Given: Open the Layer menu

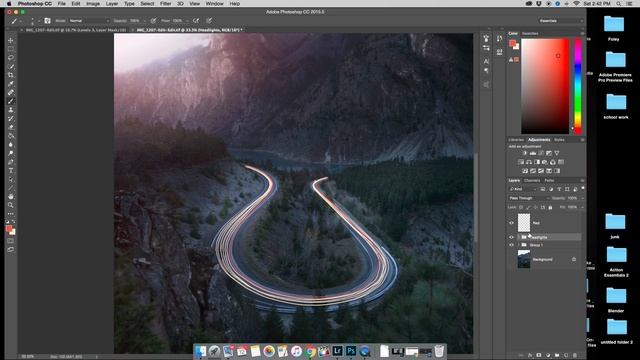Looking at the screenshot, I should [112, 4].
